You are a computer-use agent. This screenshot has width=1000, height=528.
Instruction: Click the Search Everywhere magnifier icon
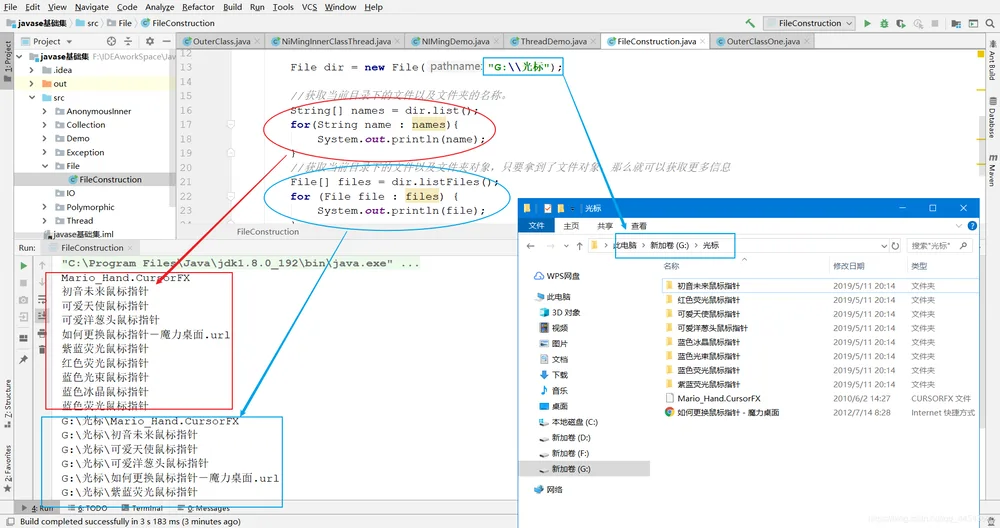tap(990, 23)
